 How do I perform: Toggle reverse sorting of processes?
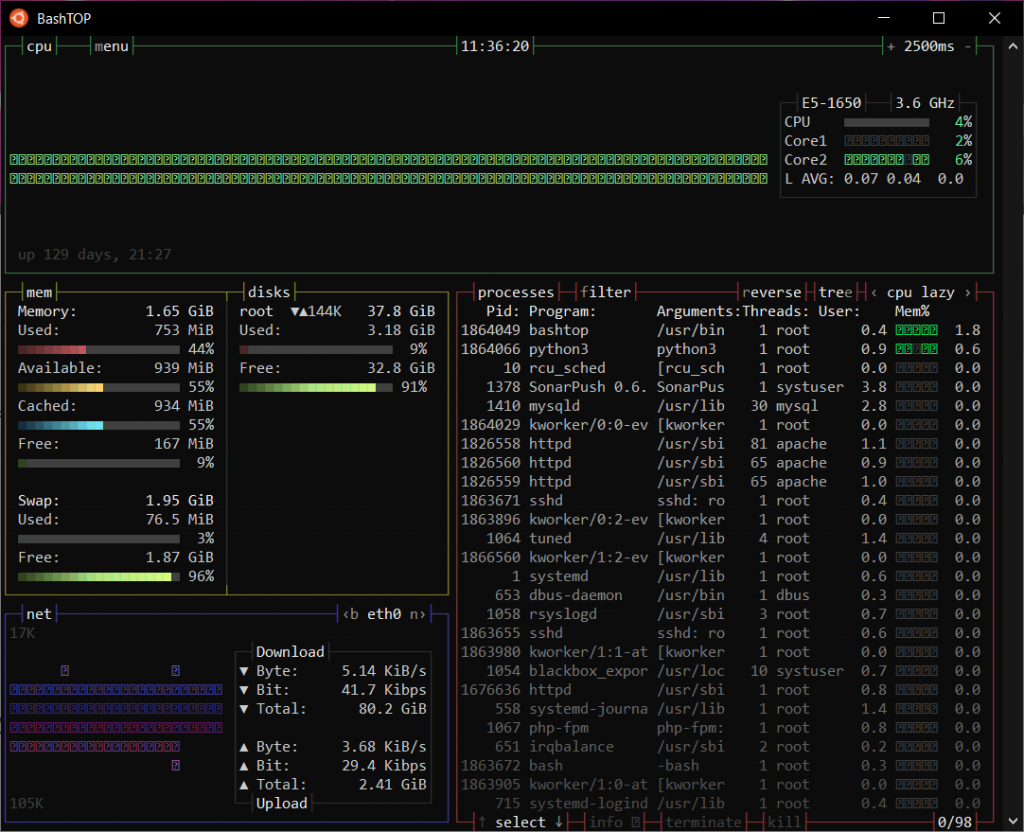(x=772, y=292)
